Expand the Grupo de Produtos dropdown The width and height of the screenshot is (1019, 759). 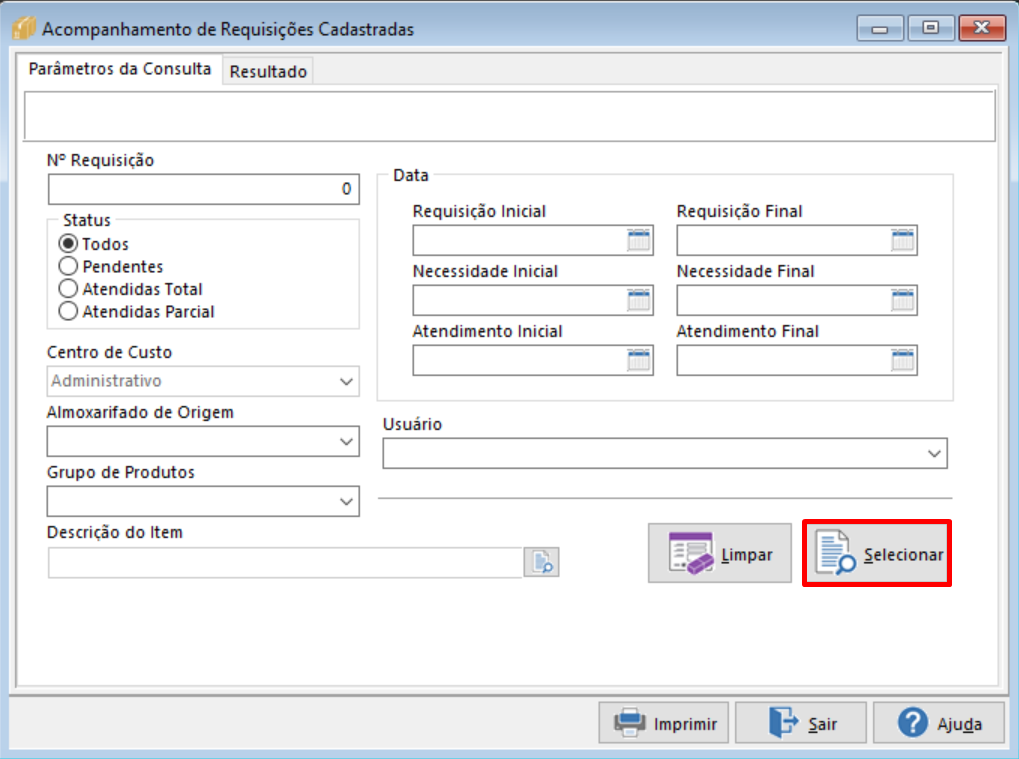(346, 501)
